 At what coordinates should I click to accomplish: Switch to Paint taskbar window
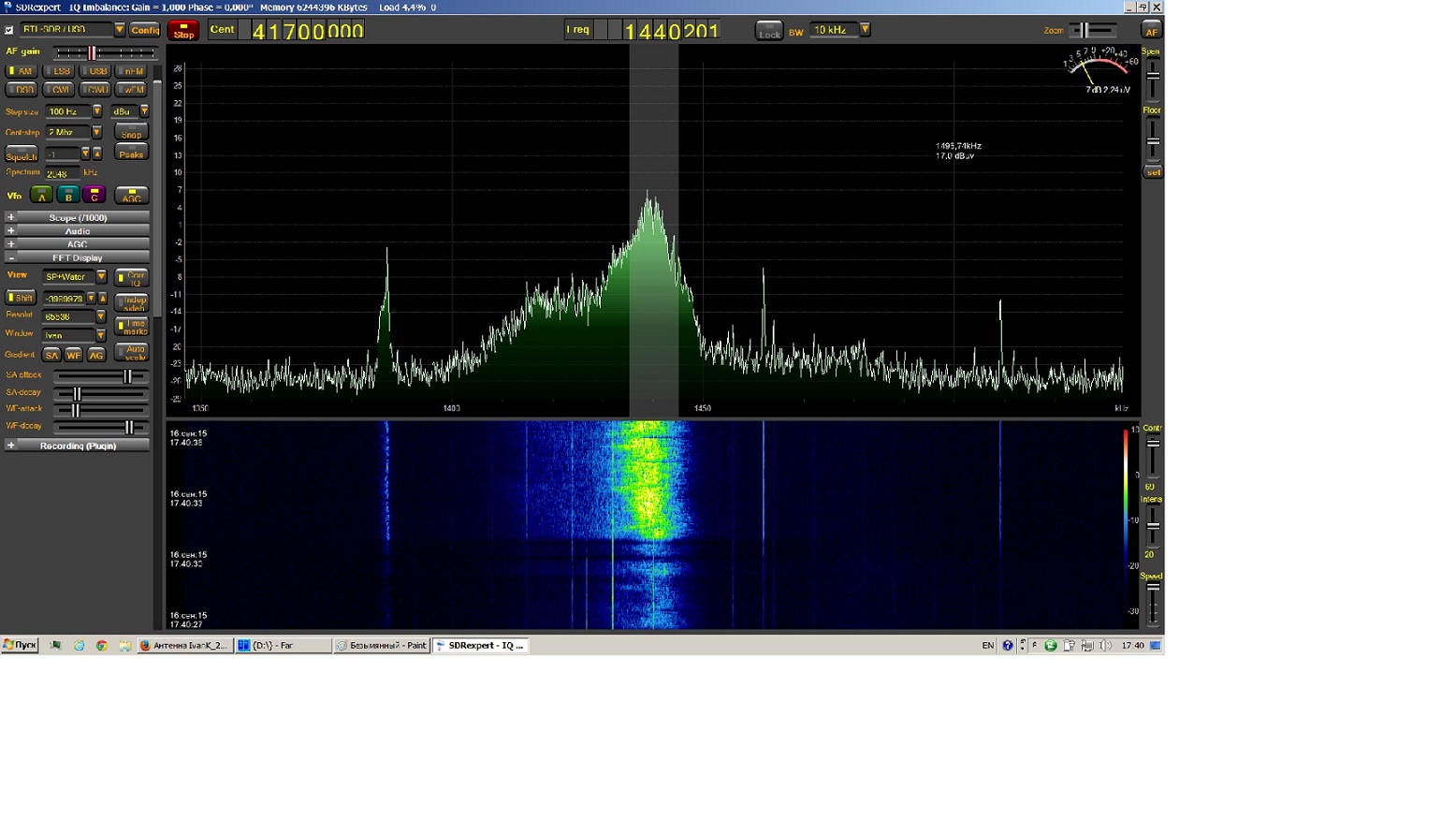(x=382, y=645)
